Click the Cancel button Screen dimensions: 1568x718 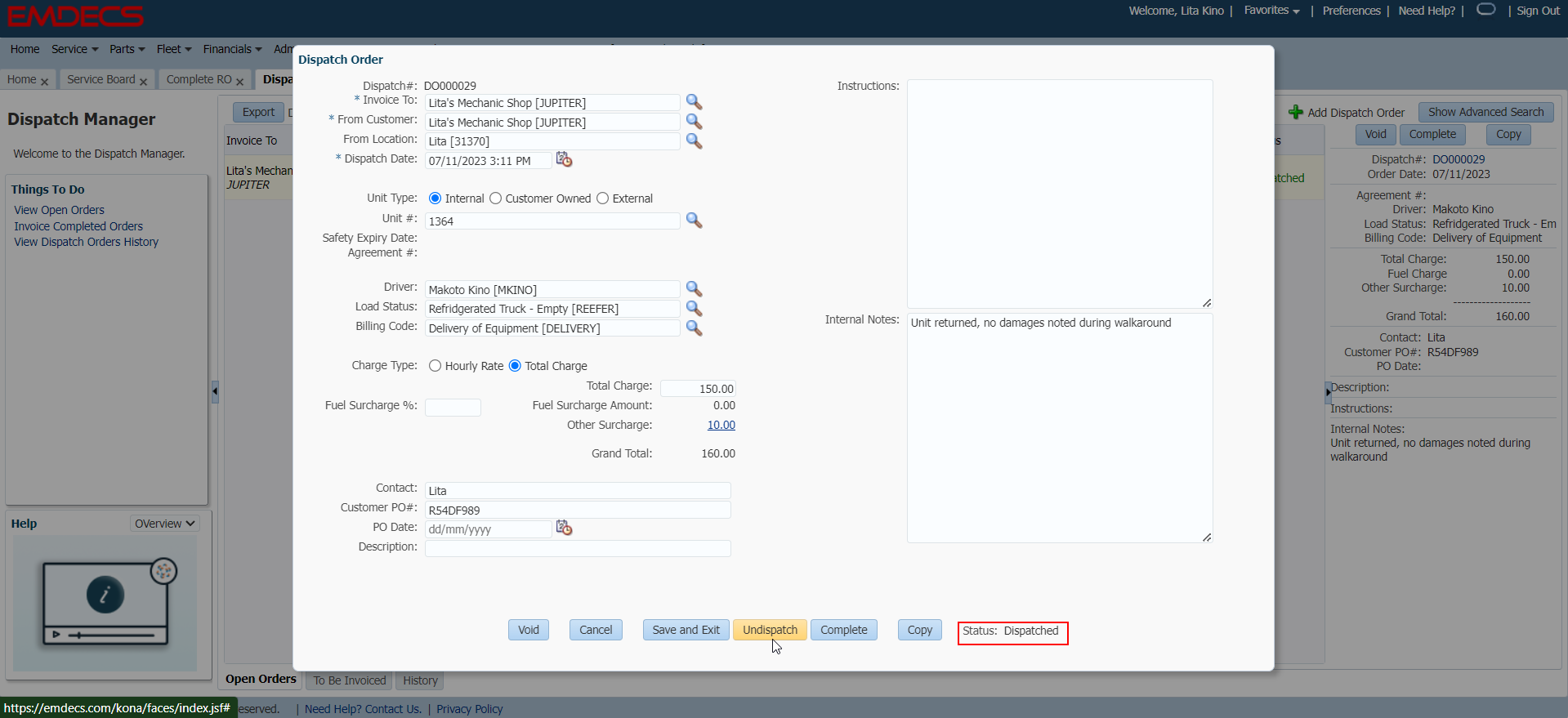pyautogui.click(x=596, y=630)
